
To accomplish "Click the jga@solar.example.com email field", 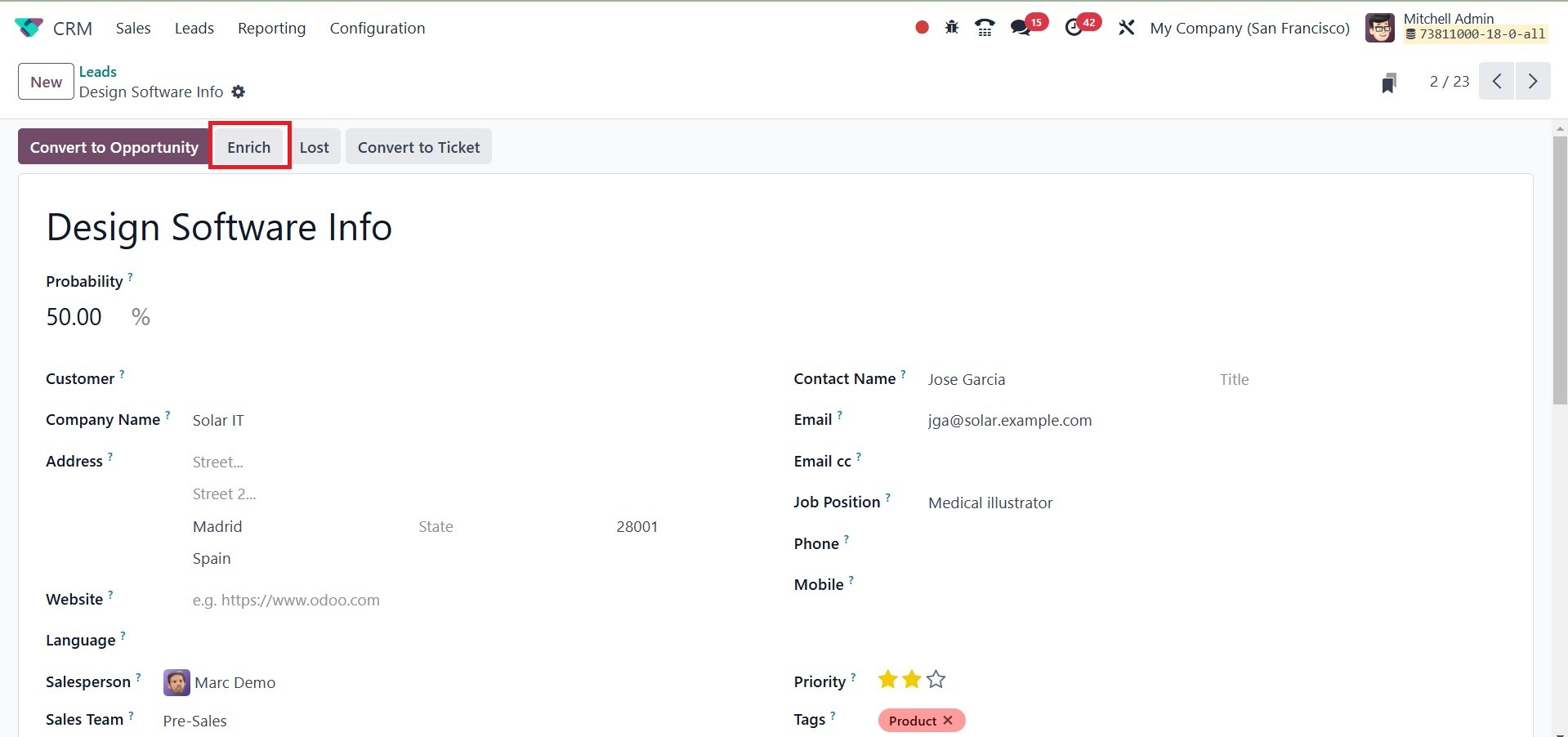I will [x=1216, y=421].
